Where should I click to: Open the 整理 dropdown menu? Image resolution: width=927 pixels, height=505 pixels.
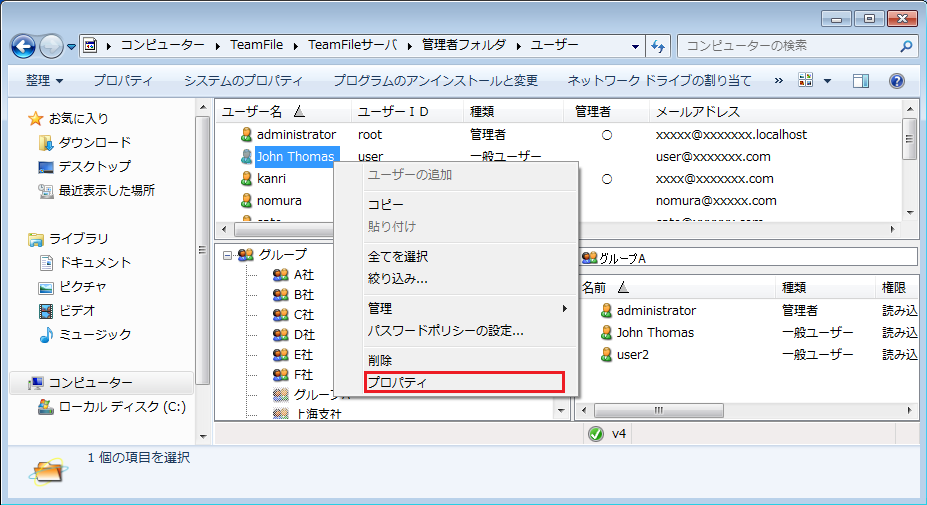[x=45, y=80]
